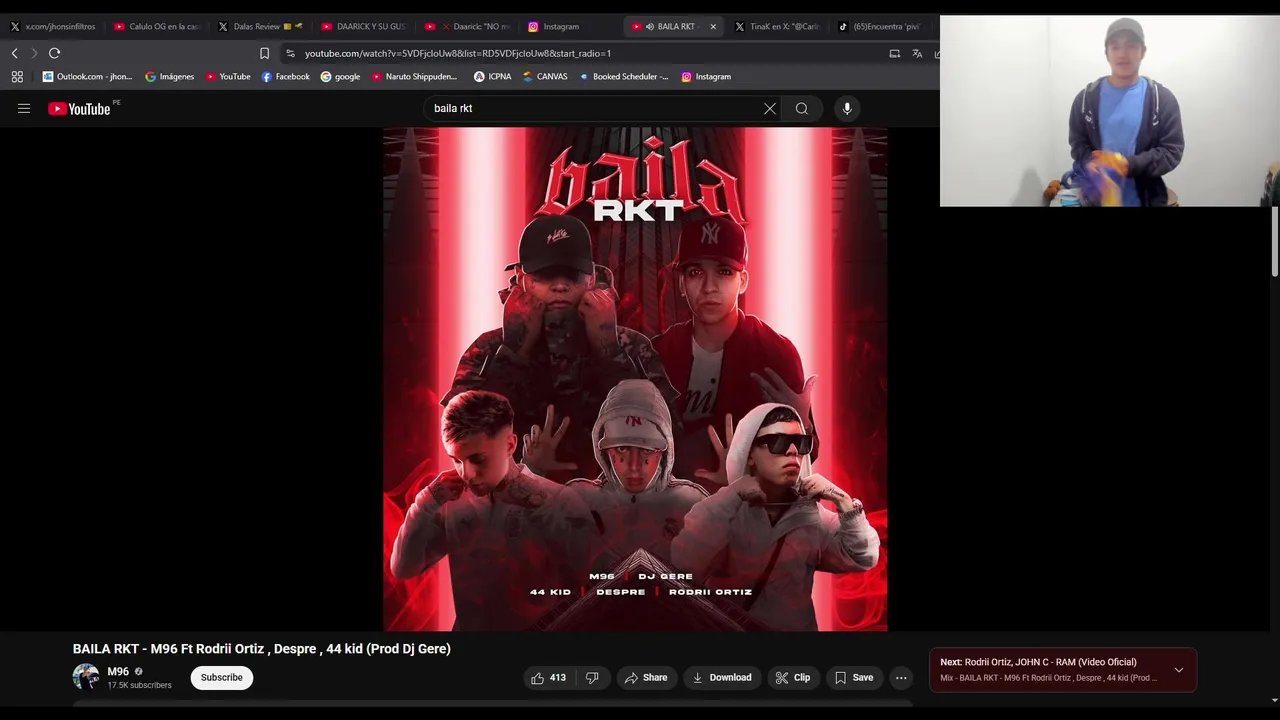Create a Clip of the video
This screenshot has height=720, width=1280.
click(x=792, y=678)
